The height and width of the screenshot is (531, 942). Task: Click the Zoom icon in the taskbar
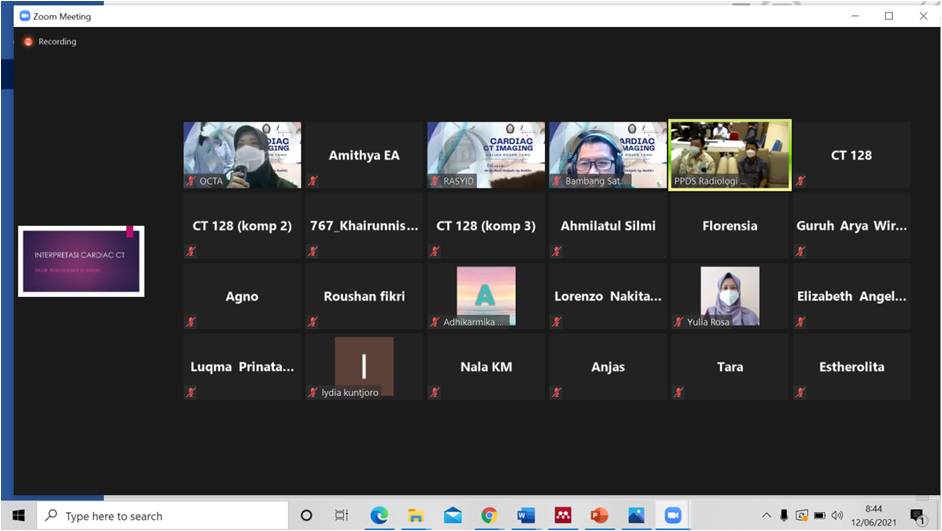tap(673, 515)
